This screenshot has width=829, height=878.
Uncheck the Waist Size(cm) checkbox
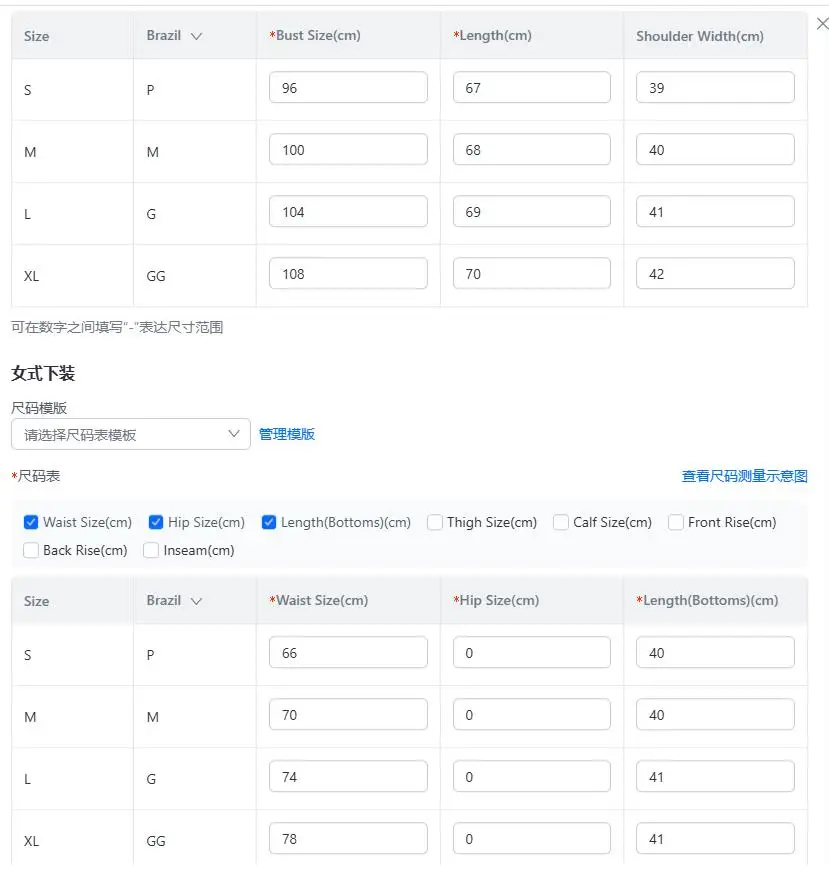[x=31, y=522]
